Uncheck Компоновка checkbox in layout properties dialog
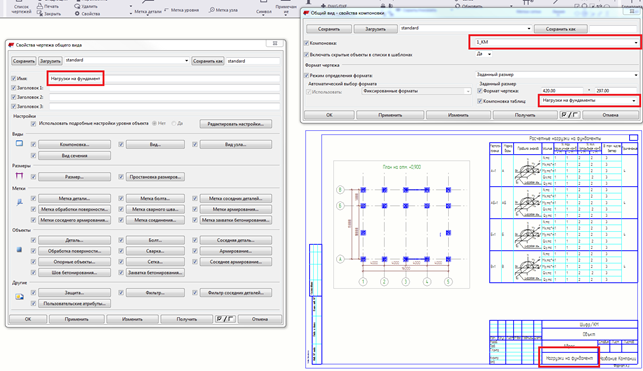This screenshot has width=643, height=371. [x=306, y=43]
